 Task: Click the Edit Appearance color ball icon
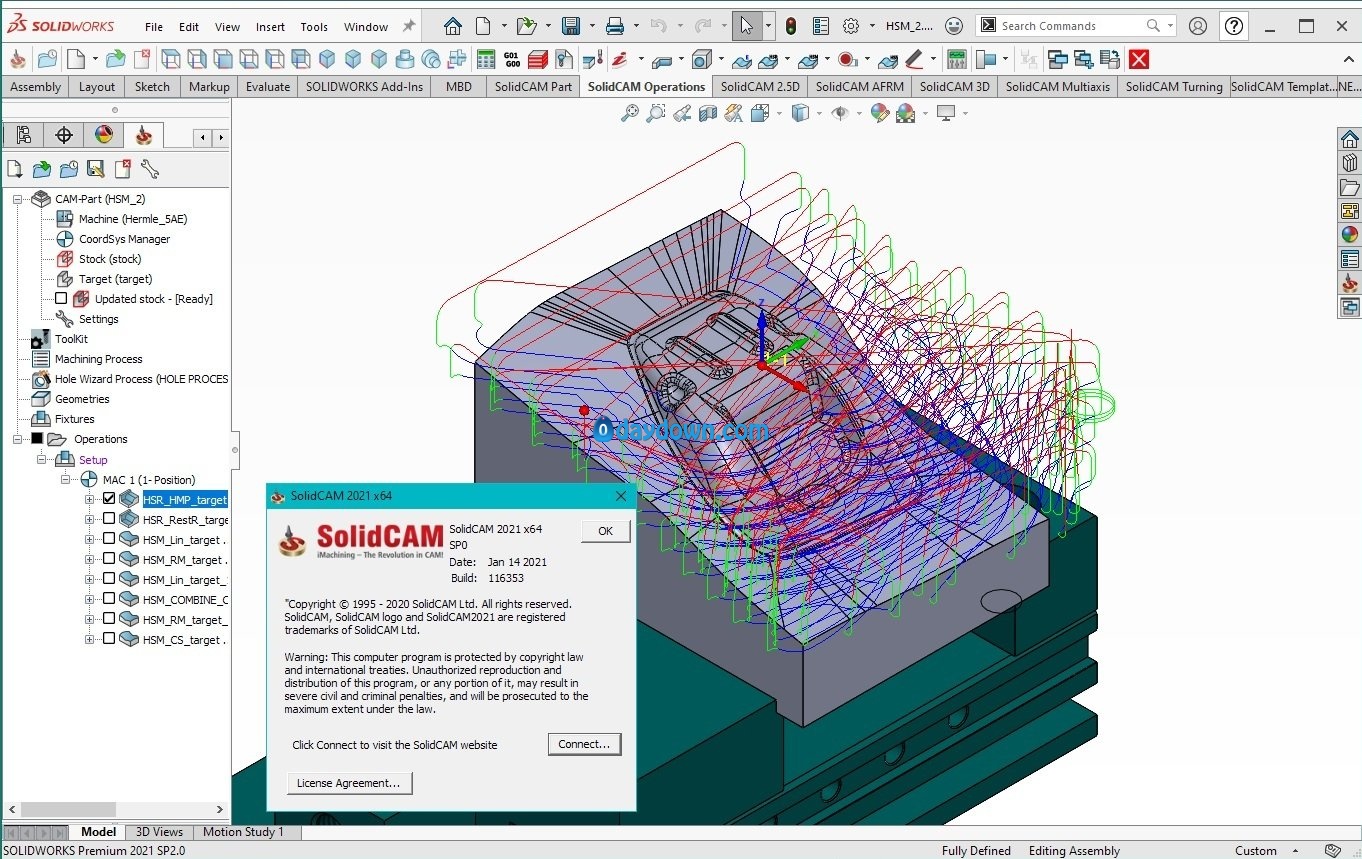click(x=880, y=114)
